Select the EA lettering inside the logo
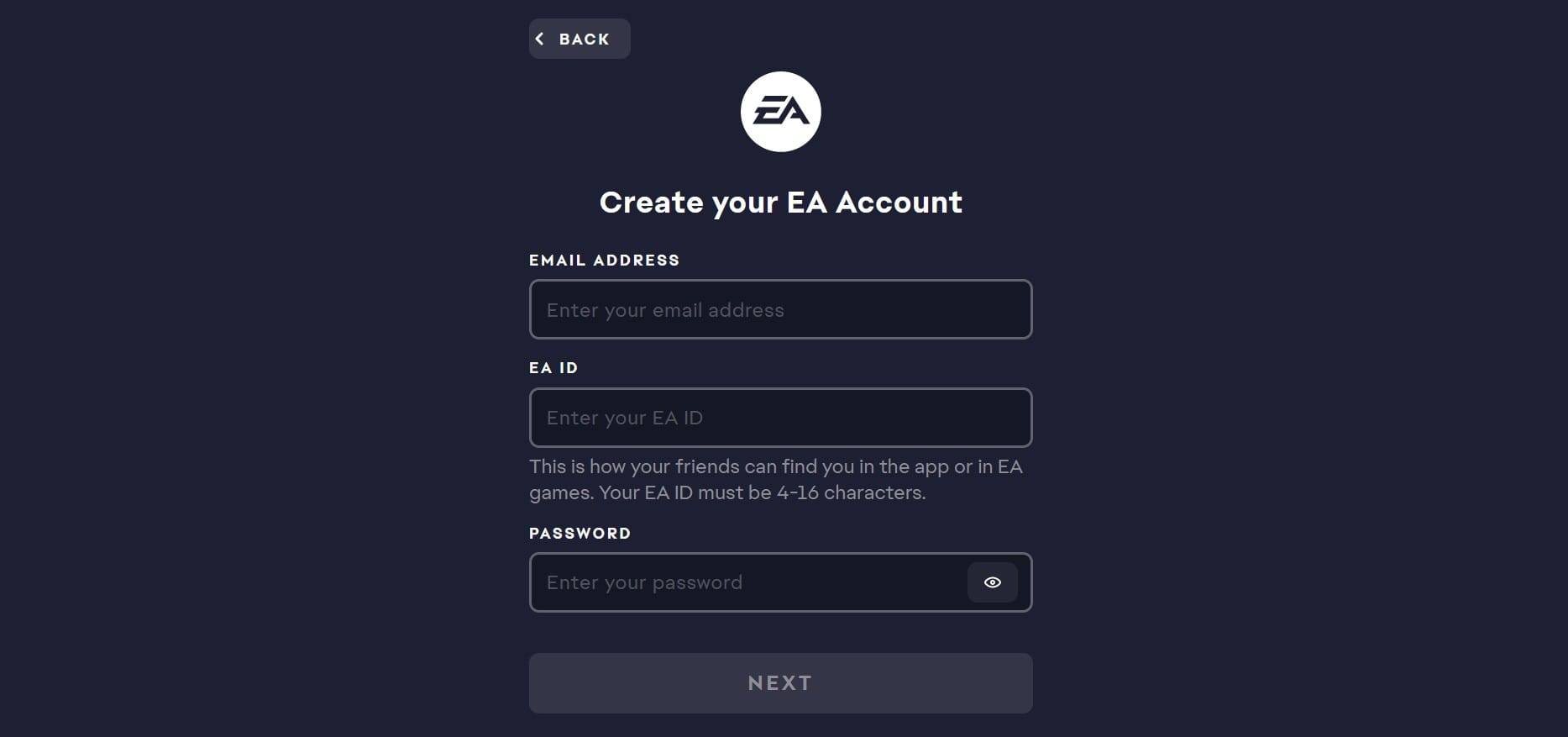The image size is (1568, 737). 781,111
